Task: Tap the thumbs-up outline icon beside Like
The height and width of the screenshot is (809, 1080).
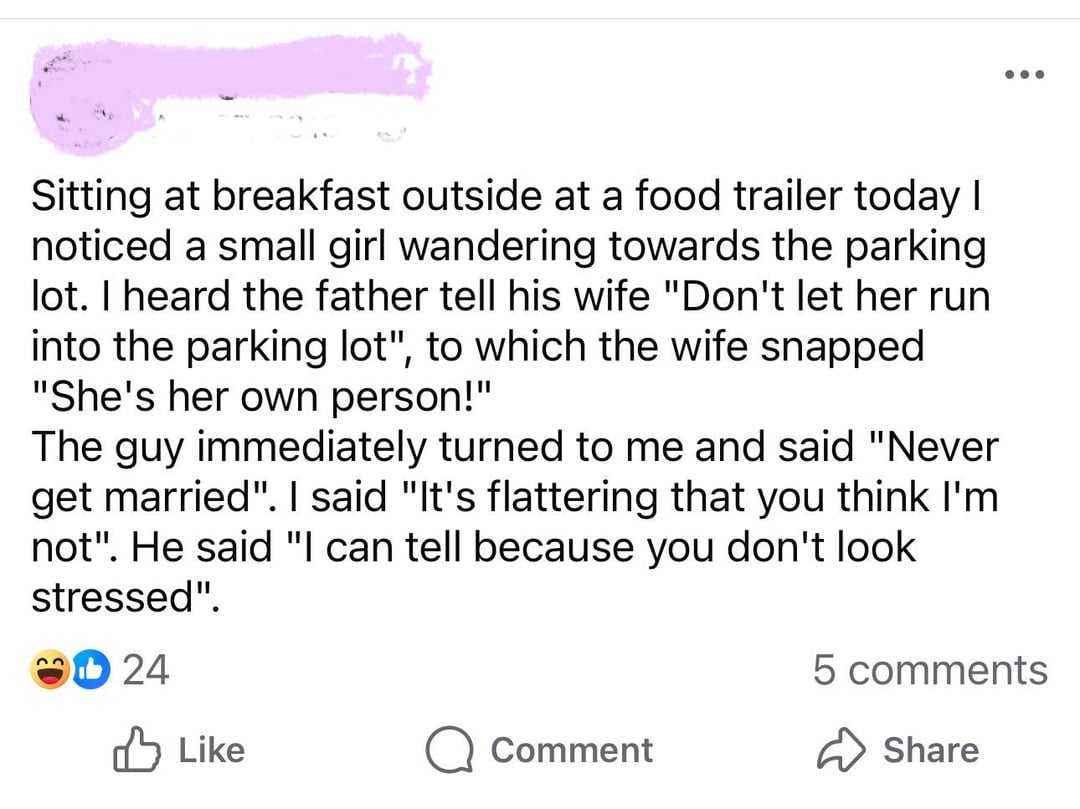Action: [x=137, y=752]
